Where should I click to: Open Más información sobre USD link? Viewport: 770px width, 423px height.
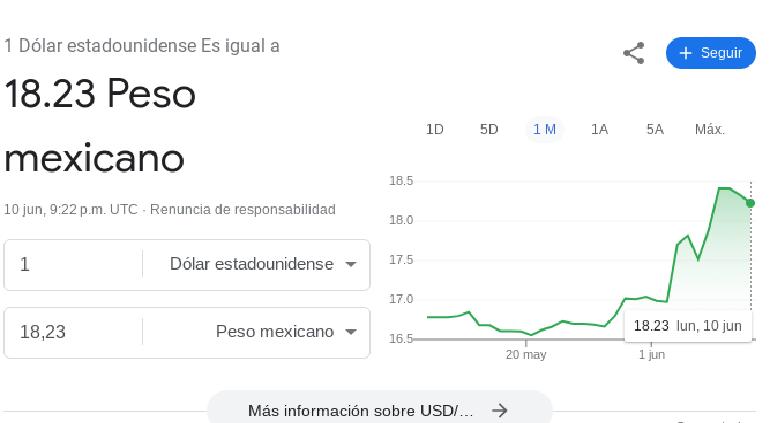[380, 410]
